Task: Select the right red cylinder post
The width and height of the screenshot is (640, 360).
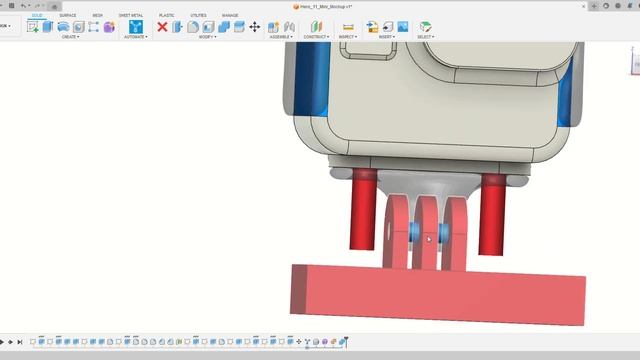Action: 492,215
